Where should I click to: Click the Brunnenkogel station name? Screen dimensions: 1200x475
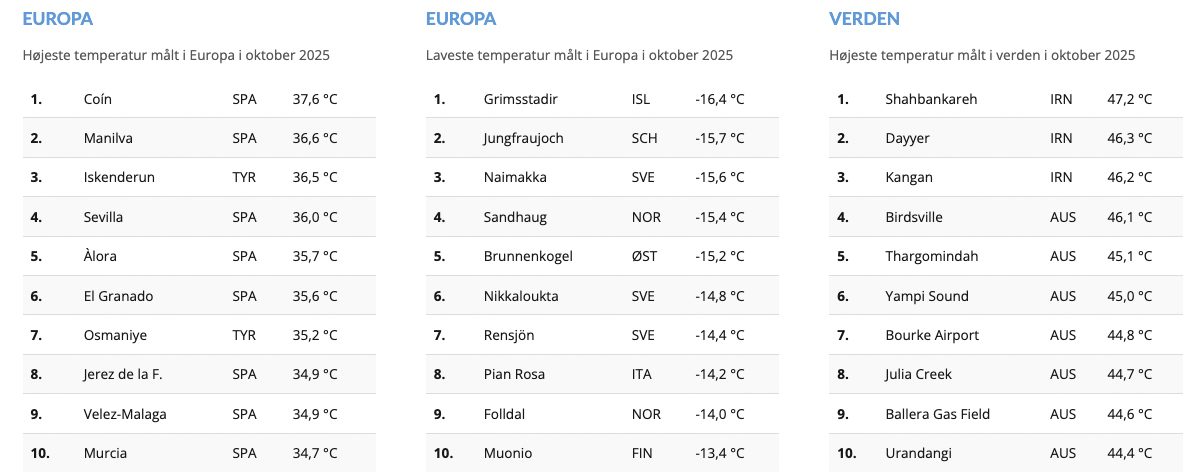528,256
